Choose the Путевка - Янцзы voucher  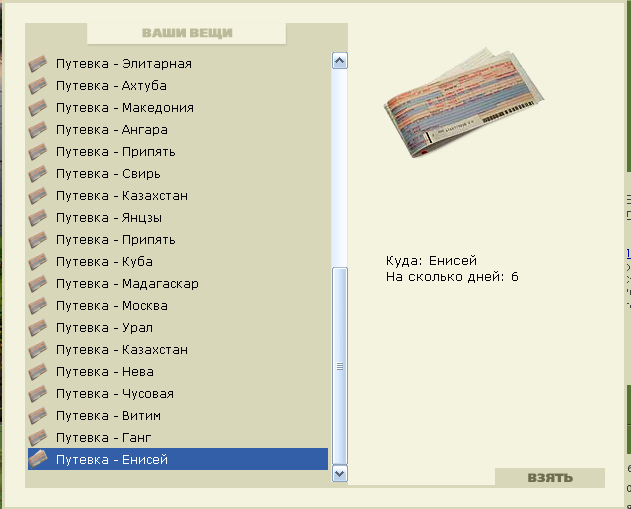pos(178,218)
